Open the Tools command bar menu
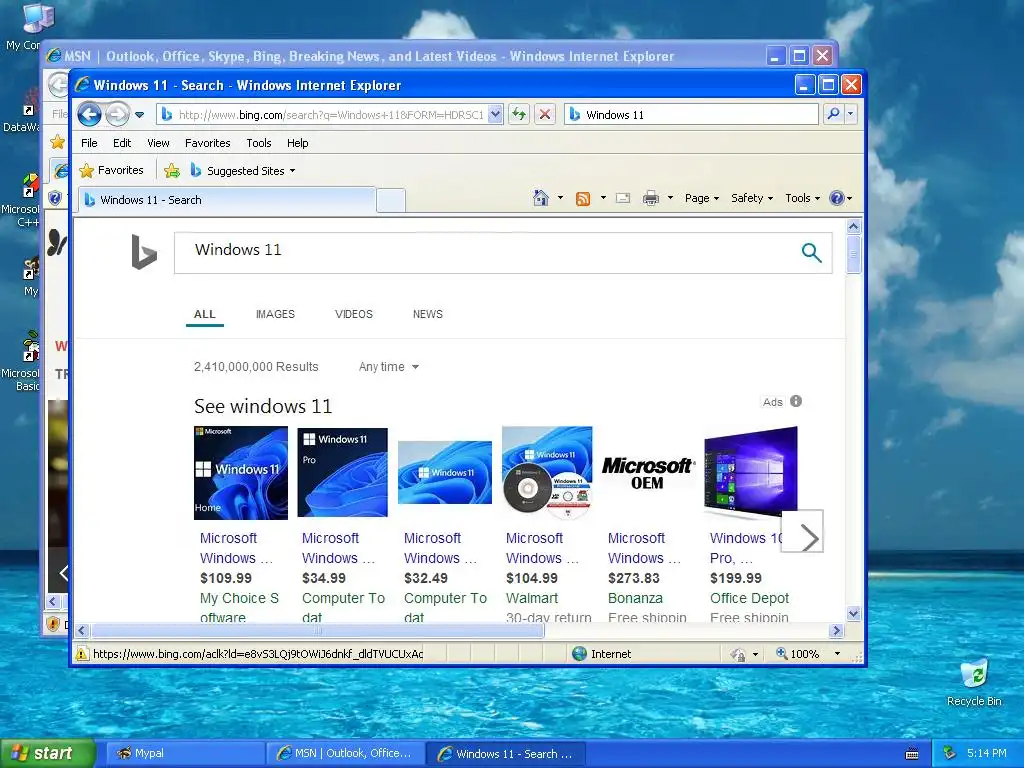The width and height of the screenshot is (1024, 768). pyautogui.click(x=803, y=198)
